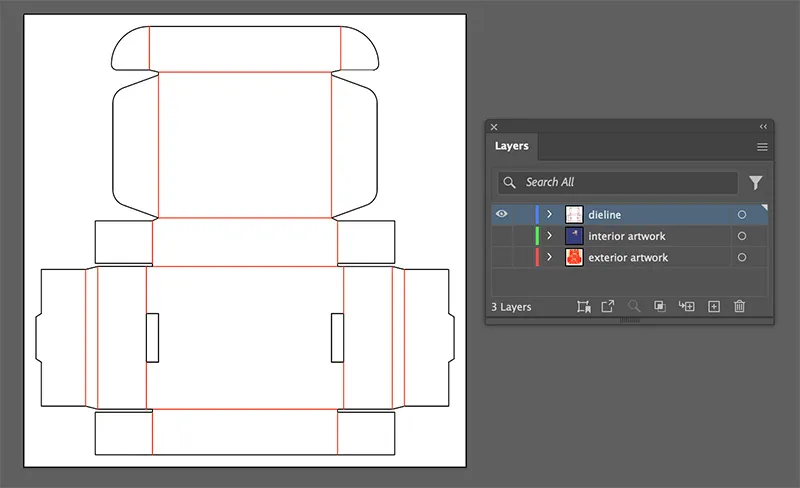The width and height of the screenshot is (800, 488).
Task: Click the Create New Sublayer icon
Action: coord(686,307)
